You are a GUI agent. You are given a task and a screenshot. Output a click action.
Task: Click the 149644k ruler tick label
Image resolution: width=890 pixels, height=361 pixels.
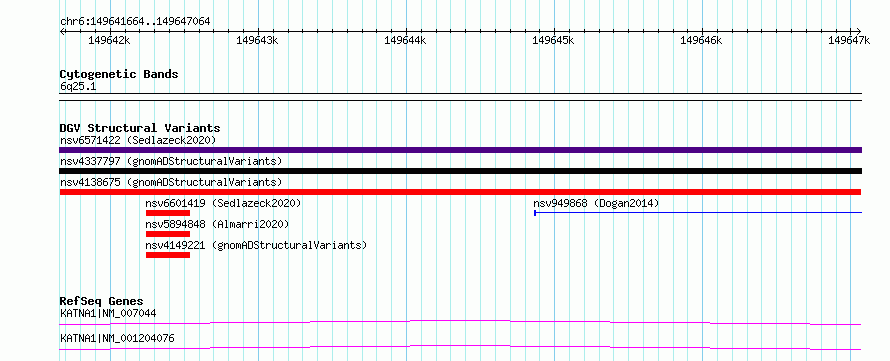click(405, 40)
